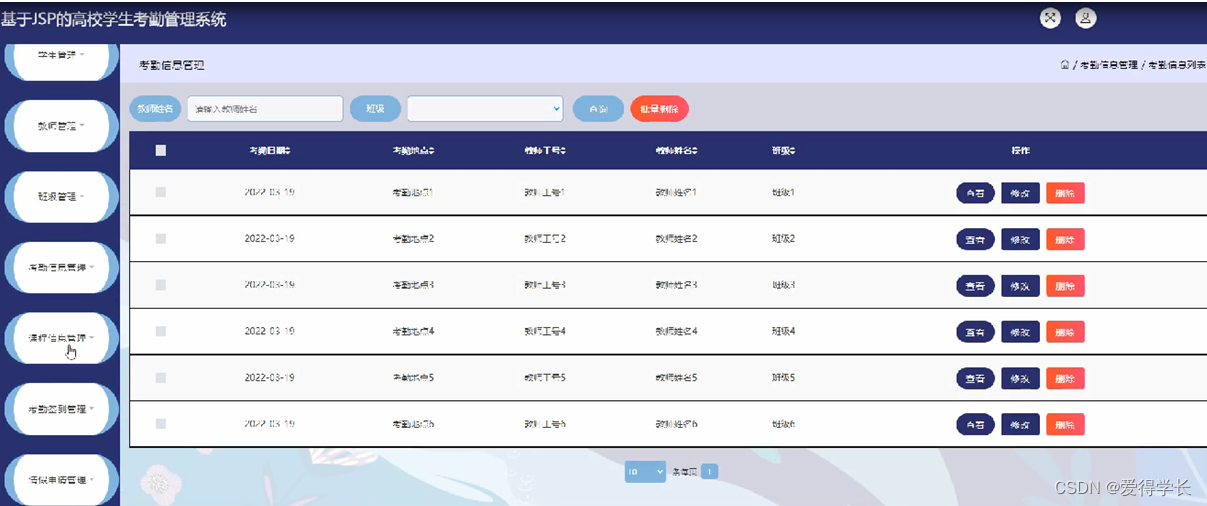This screenshot has height=506, width=1207.
Task: Expand 教师管理 sidebar menu
Action: pos(61,126)
